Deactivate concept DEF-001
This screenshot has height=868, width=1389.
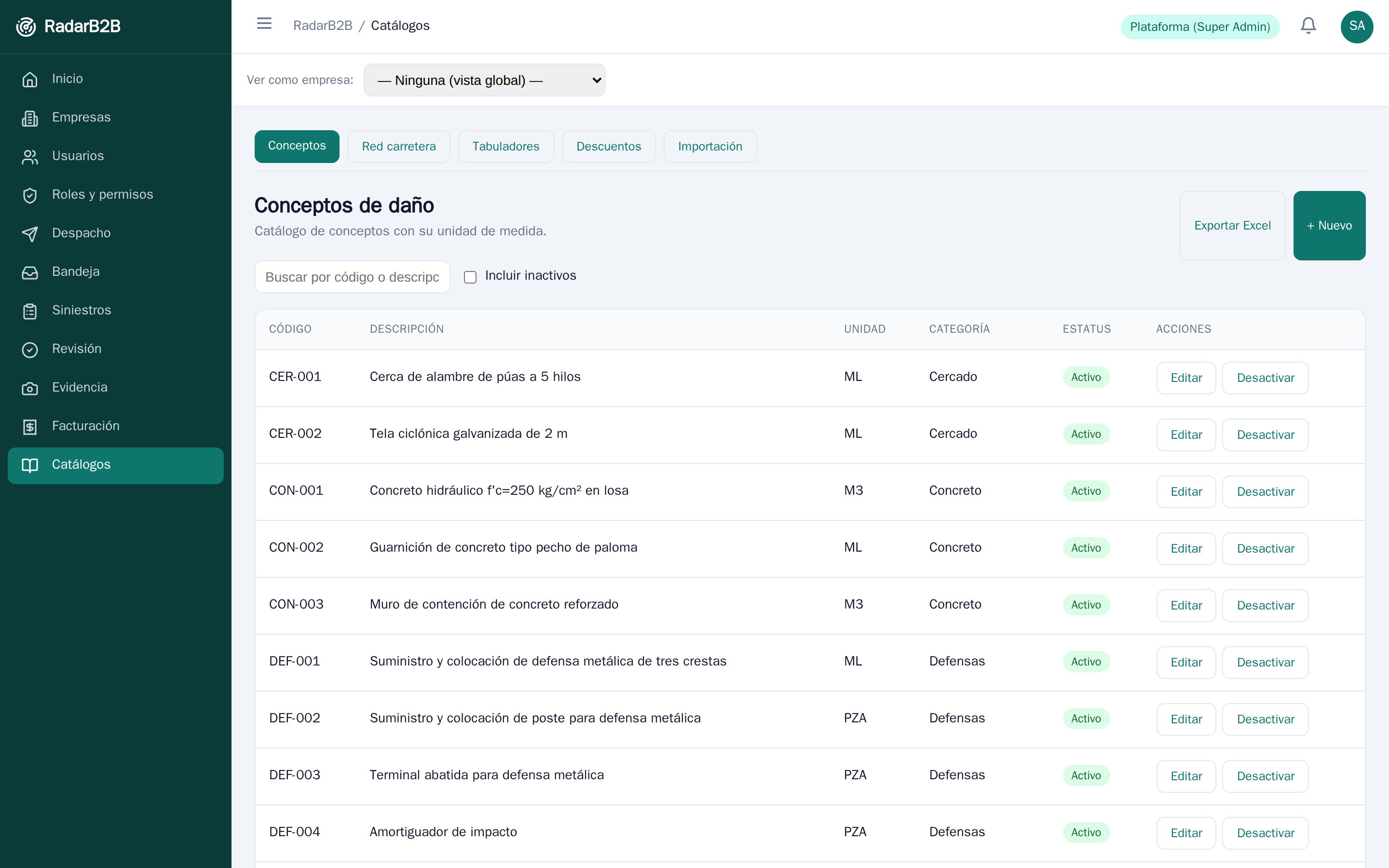(1265, 662)
